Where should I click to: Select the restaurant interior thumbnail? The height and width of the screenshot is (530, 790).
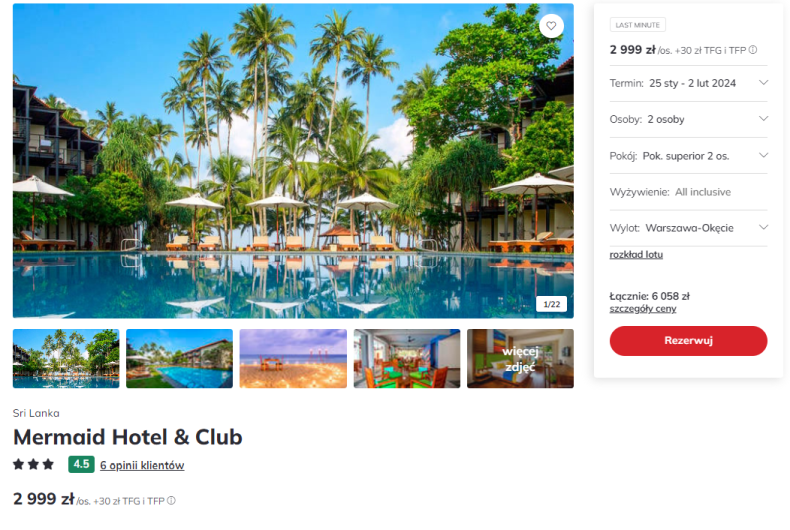point(407,359)
